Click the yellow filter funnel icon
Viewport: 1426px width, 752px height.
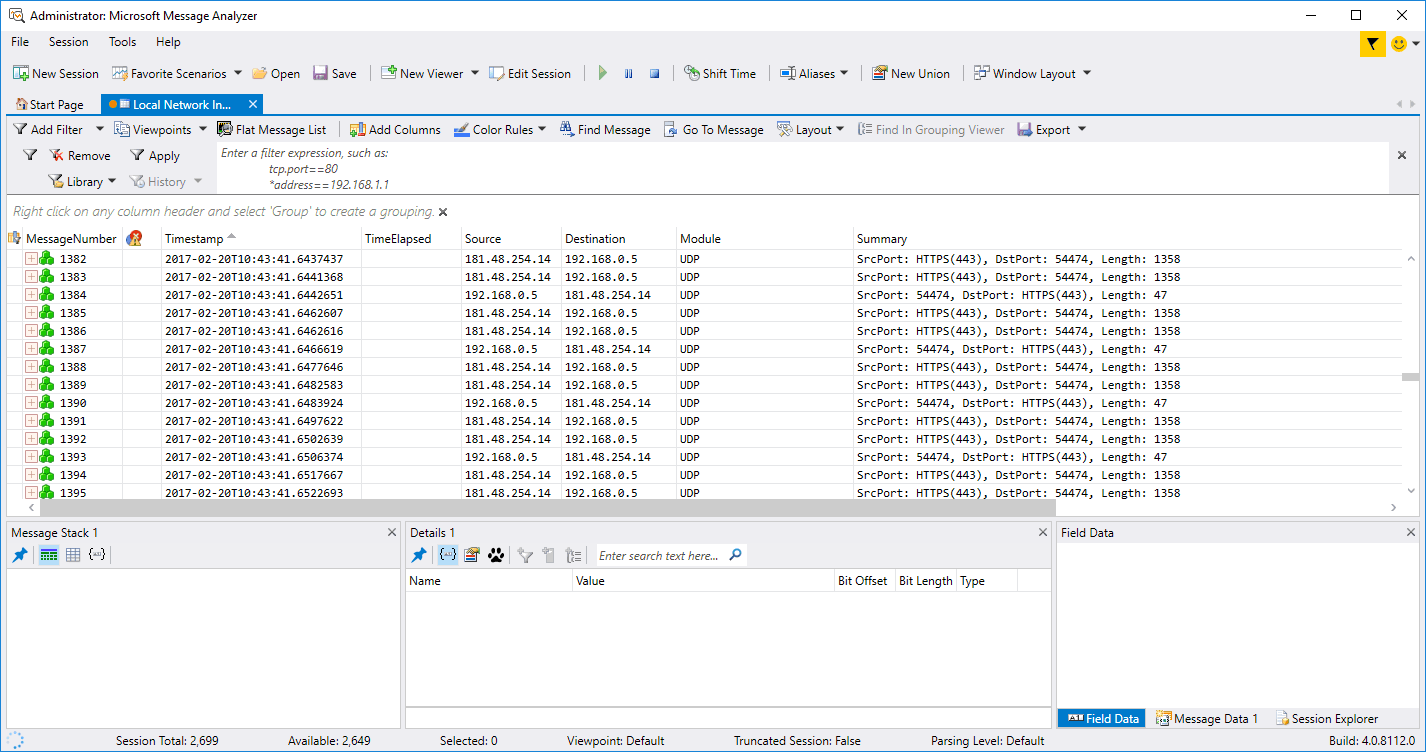coord(1372,44)
